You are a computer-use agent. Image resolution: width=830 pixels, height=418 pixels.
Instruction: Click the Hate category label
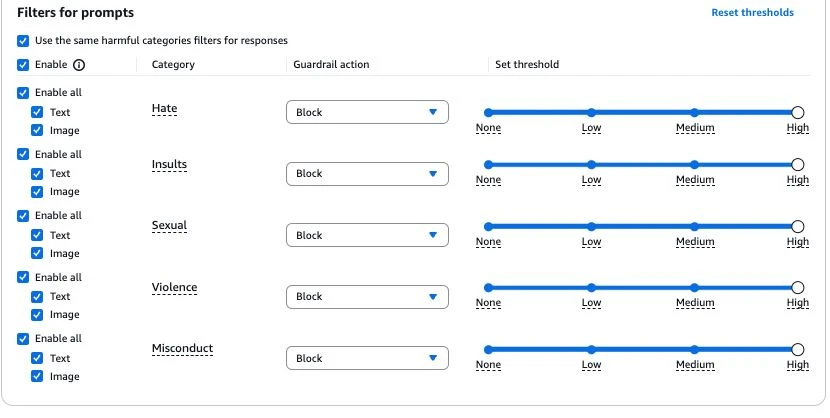[165, 108]
